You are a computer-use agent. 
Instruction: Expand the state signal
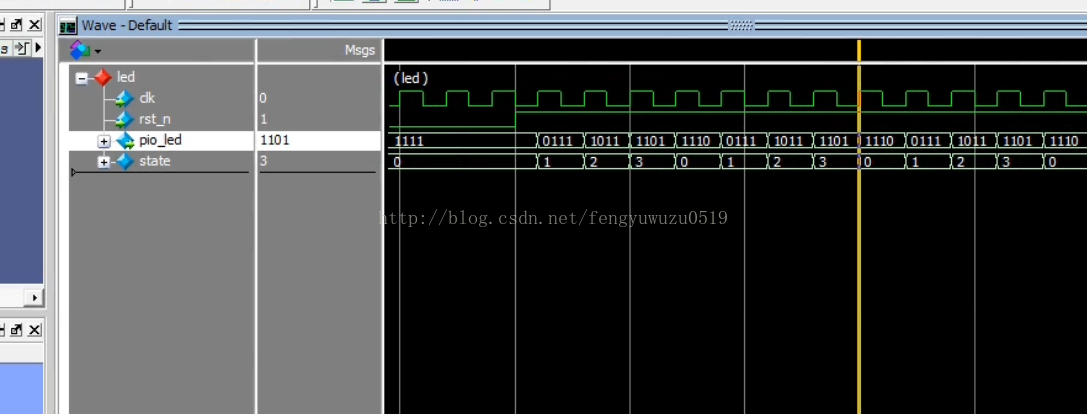(x=104, y=162)
